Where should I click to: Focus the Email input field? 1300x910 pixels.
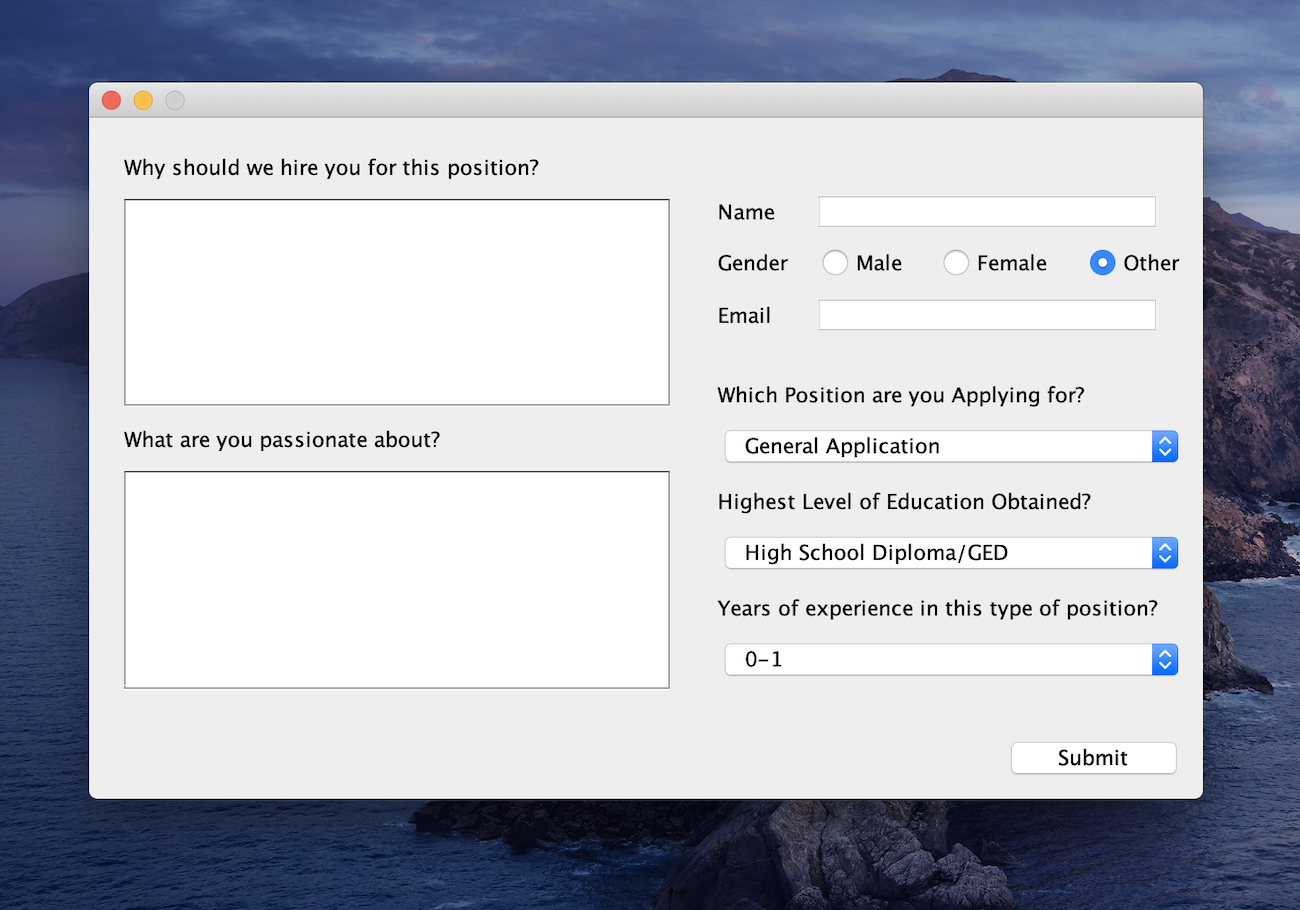click(x=986, y=315)
